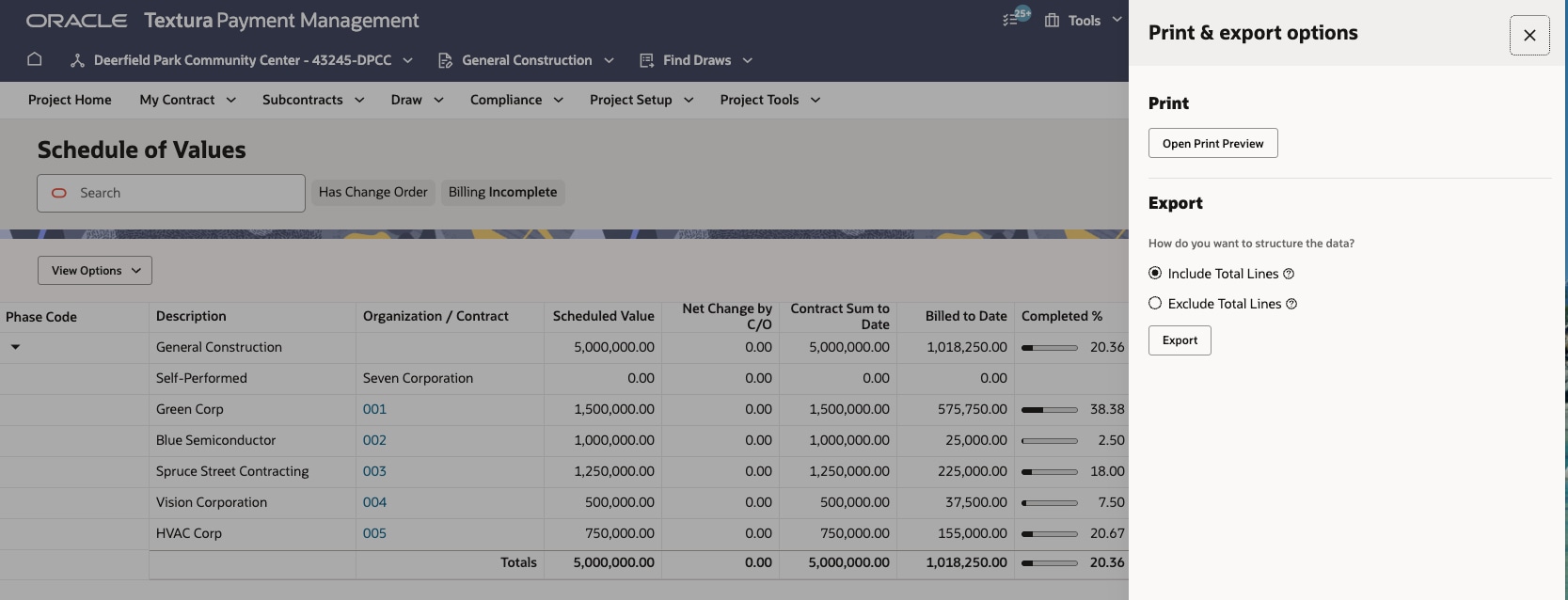This screenshot has width=1568, height=600.
Task: Go to Project Home tab
Action: (x=70, y=100)
